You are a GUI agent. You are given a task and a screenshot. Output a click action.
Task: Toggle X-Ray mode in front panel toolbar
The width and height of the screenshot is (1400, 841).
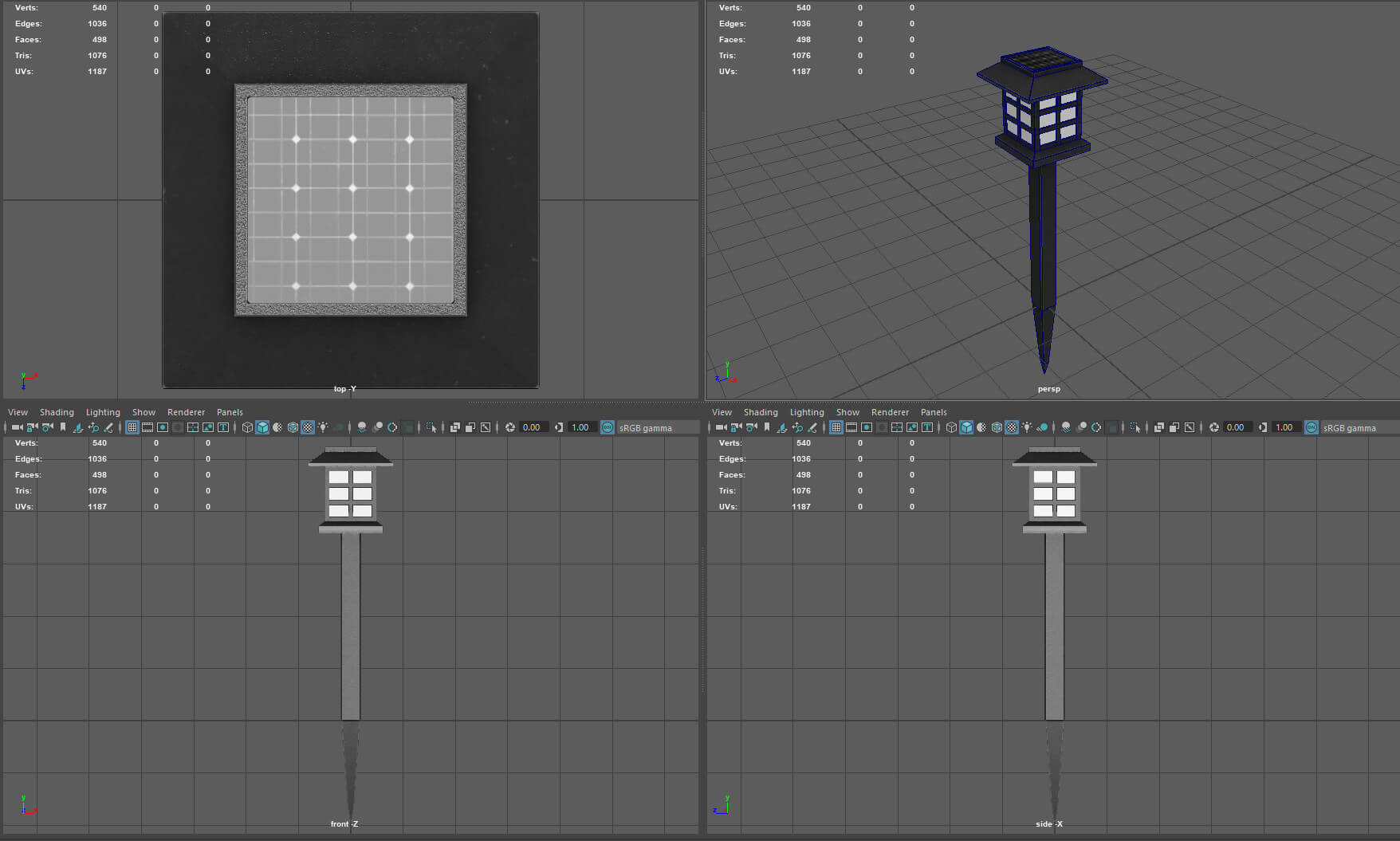pos(455,427)
